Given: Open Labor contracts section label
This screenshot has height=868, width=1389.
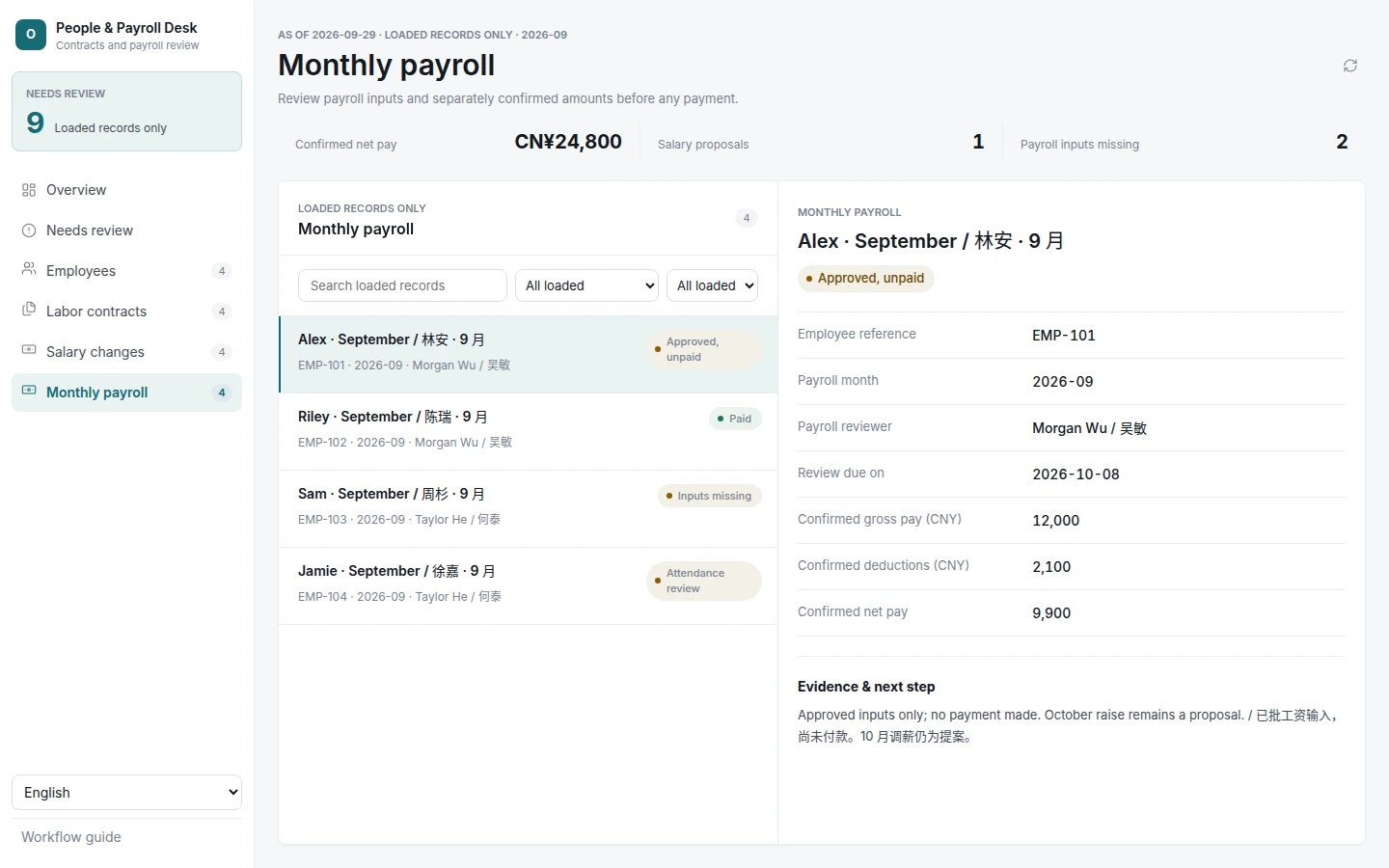Looking at the screenshot, I should click(96, 312).
